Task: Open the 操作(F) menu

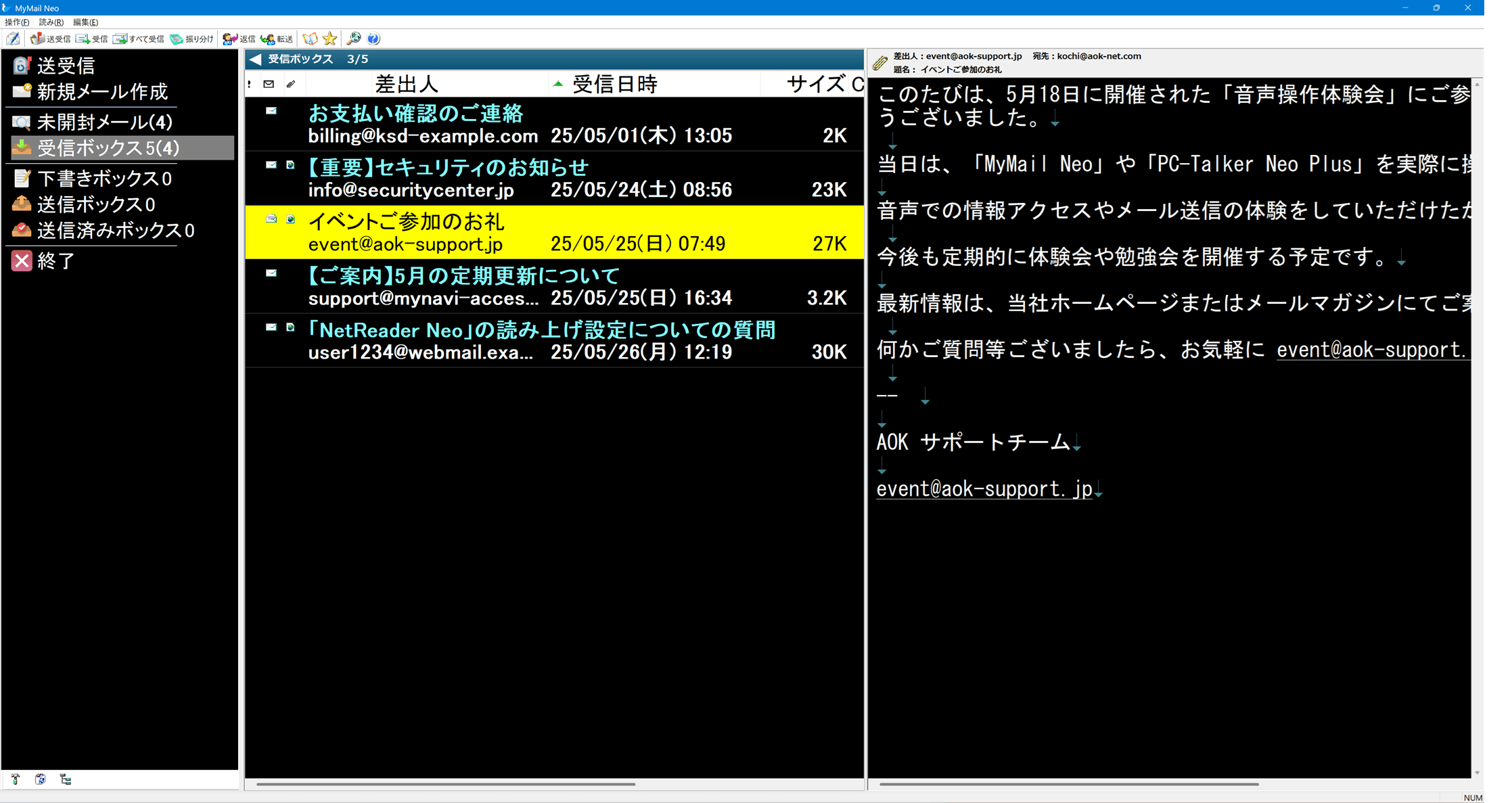Action: tap(16, 22)
